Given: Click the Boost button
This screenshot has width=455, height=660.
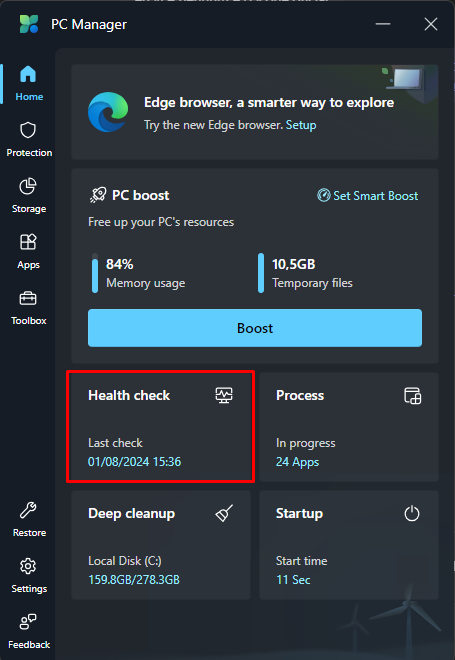Looking at the screenshot, I should point(255,328).
